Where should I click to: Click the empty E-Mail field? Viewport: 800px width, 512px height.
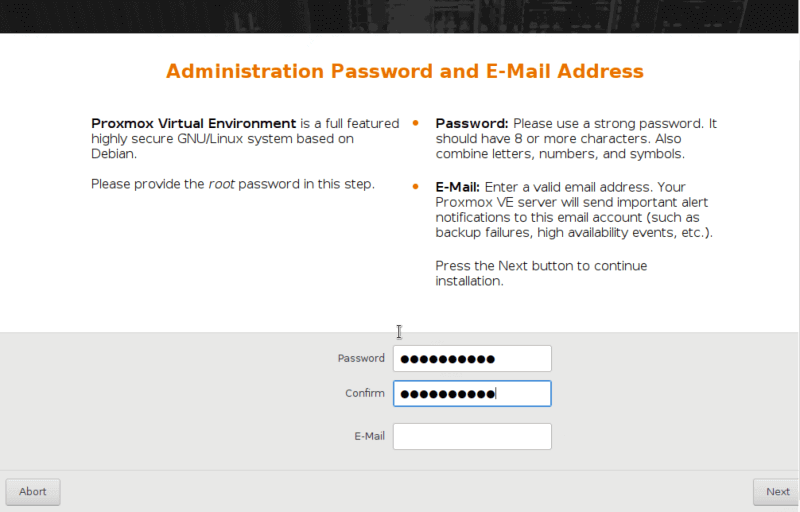(472, 437)
